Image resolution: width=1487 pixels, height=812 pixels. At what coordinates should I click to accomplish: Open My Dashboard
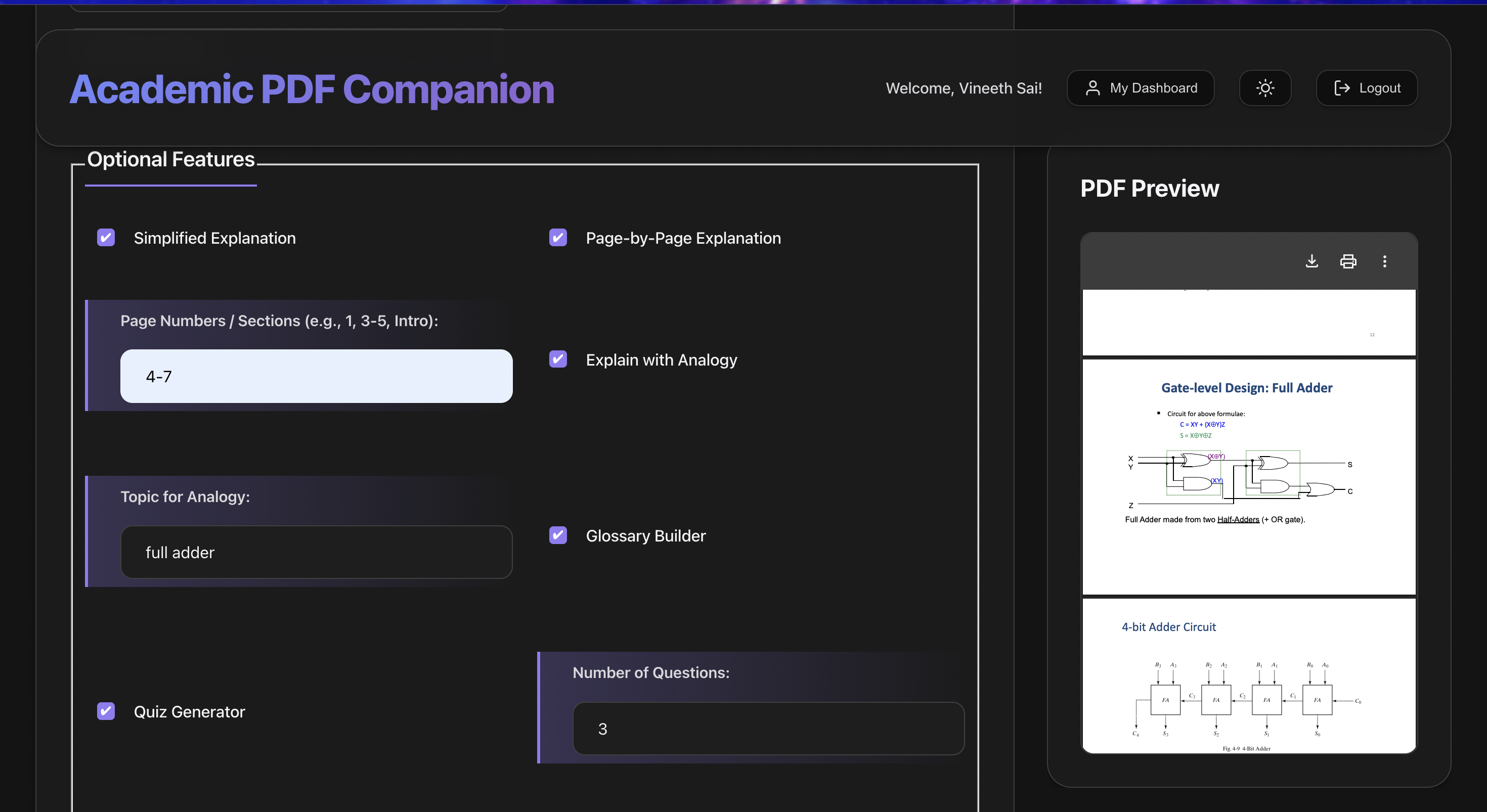(x=1141, y=88)
